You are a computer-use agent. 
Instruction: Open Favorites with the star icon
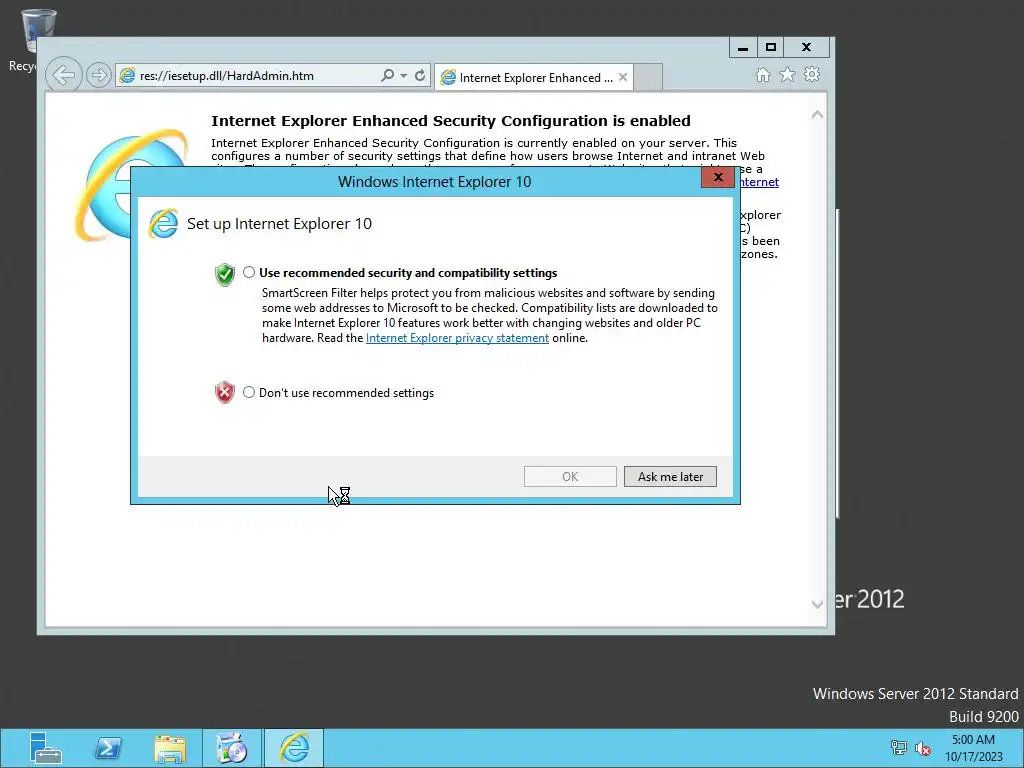[787, 75]
